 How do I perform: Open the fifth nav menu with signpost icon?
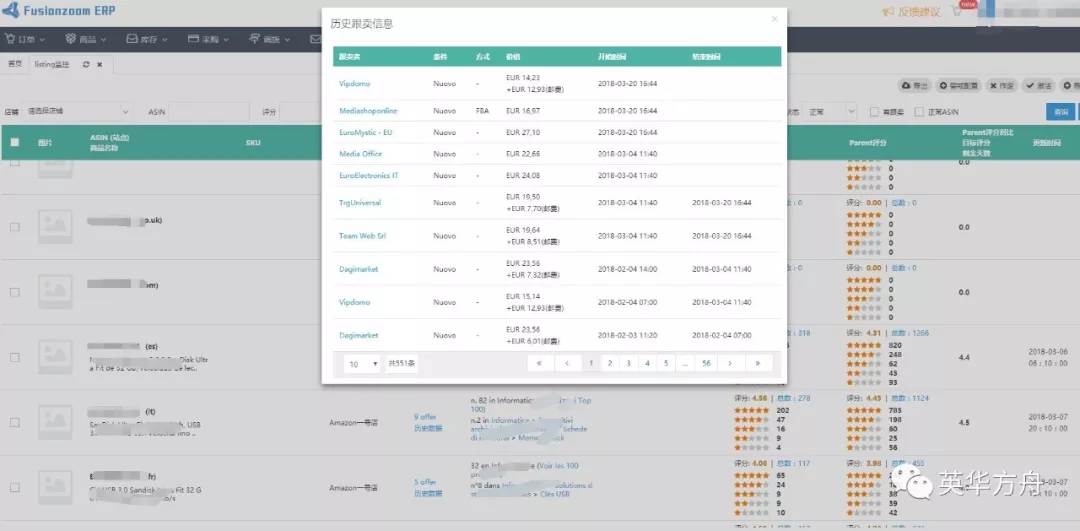[269, 39]
